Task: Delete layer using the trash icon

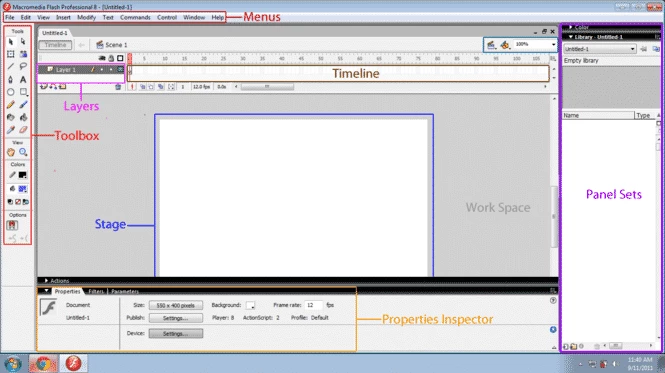Action: tap(118, 87)
